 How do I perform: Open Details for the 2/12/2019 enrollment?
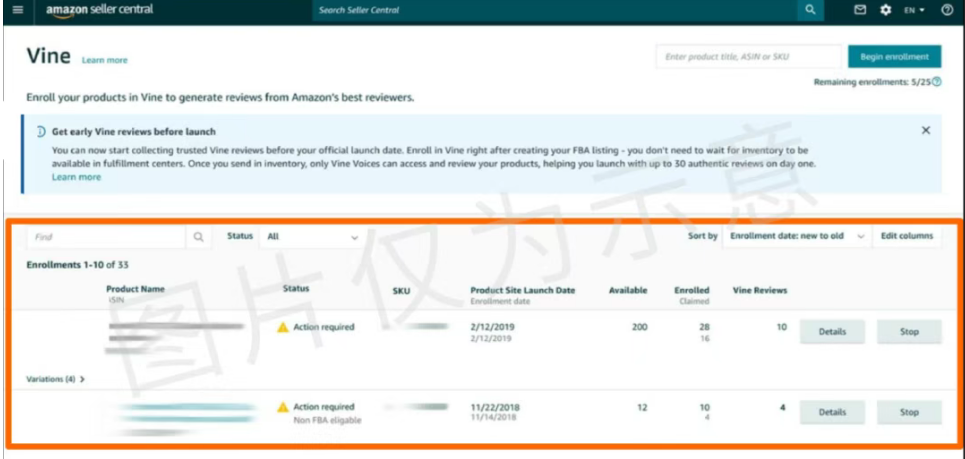click(x=832, y=332)
